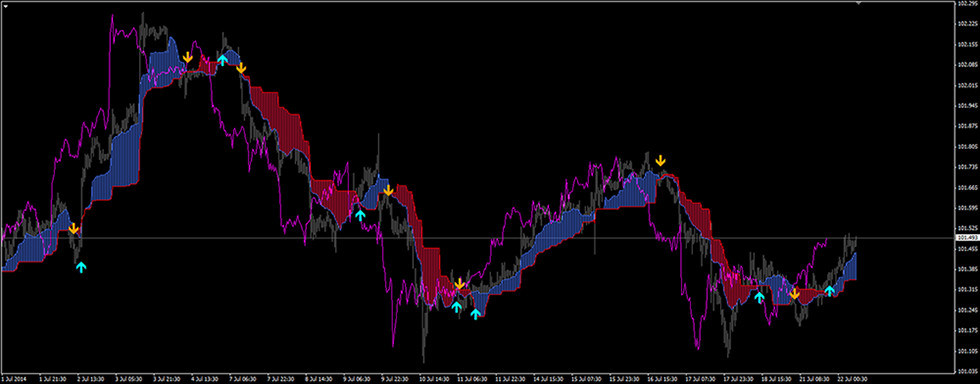
Task: Click the 11 Jul 06:30 time label
Action: [x=471, y=378]
